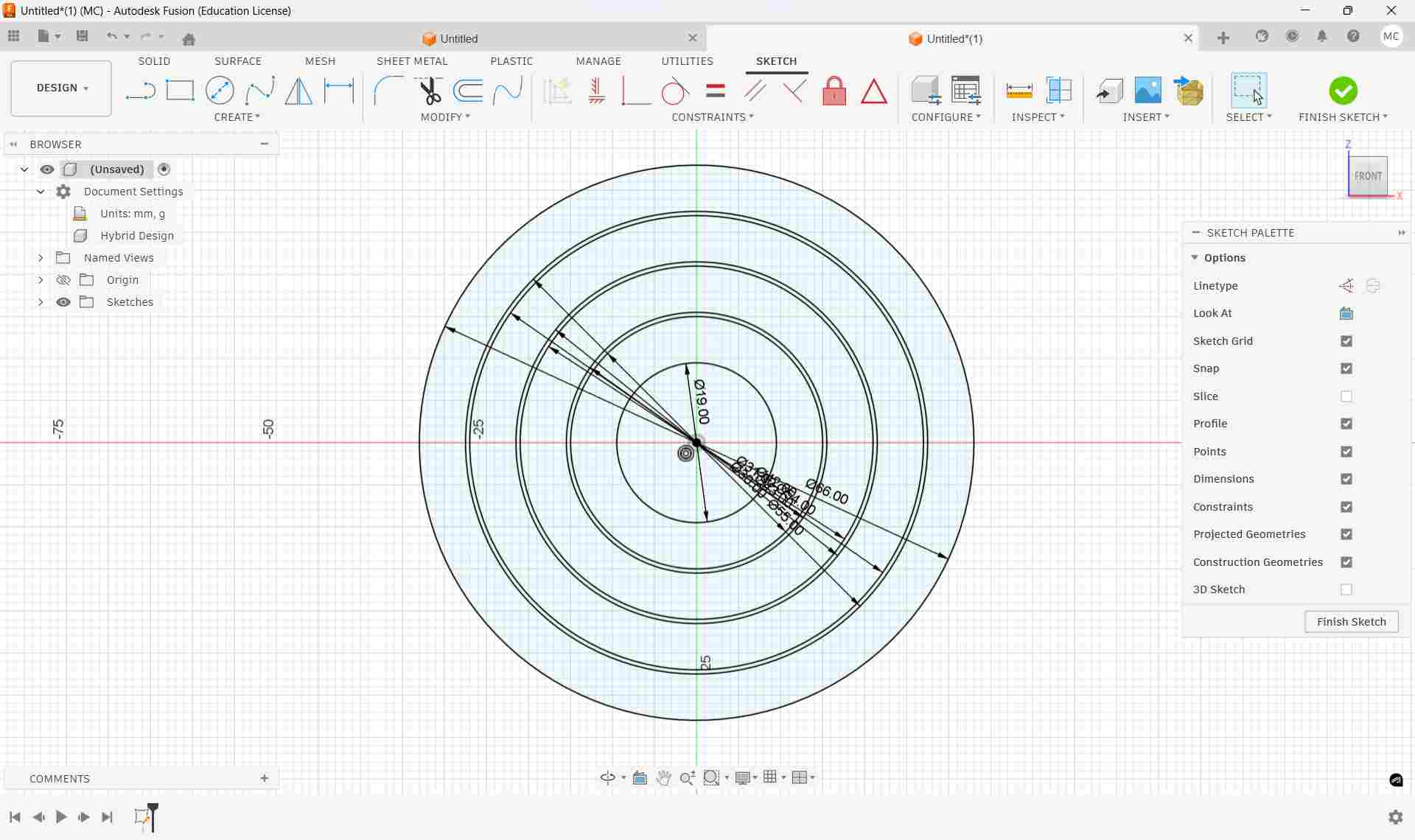Select the Trim scissors tool
Image resolution: width=1415 pixels, height=840 pixels.
(430, 91)
